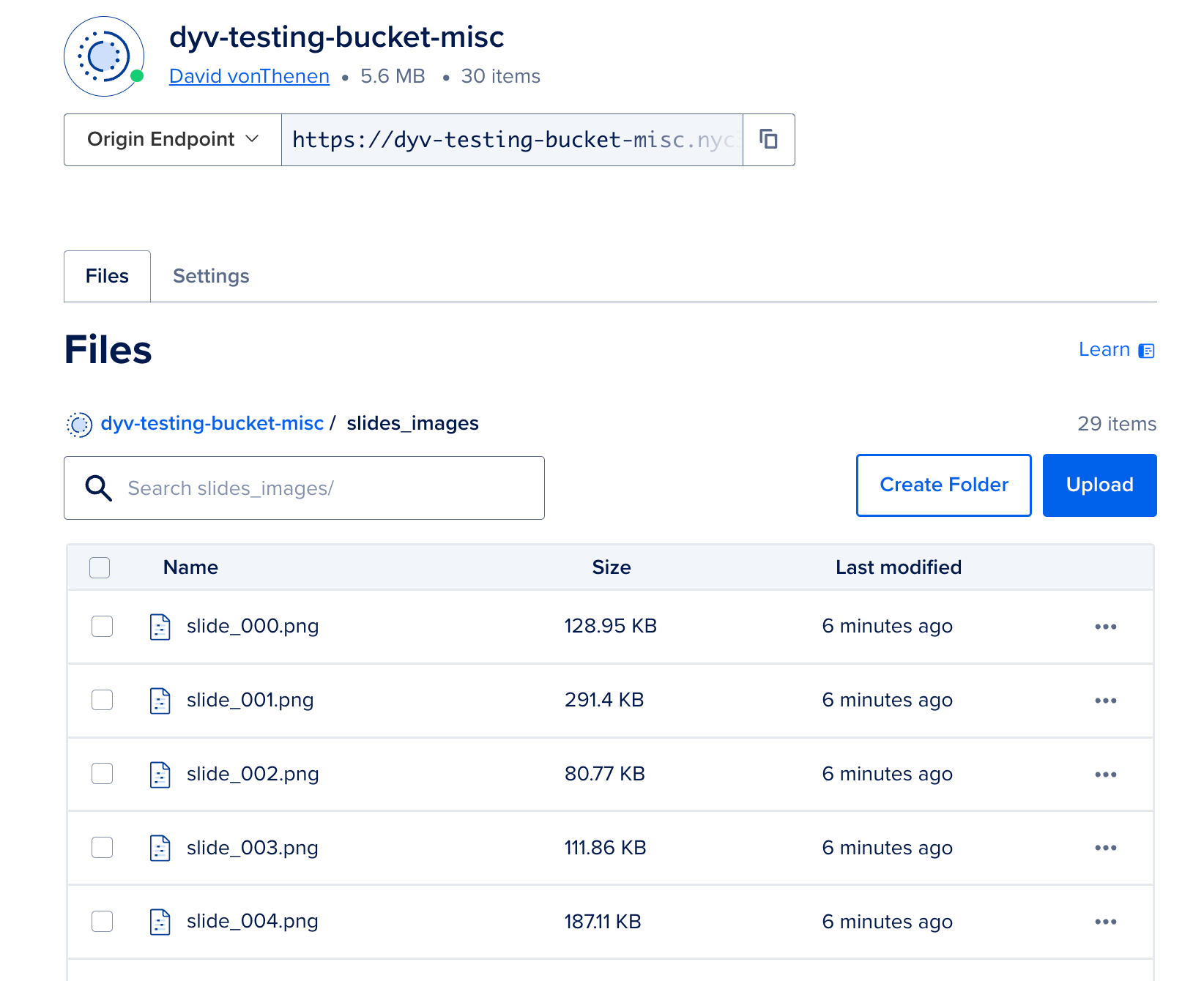Click file icon for slide_000.png

[x=160, y=627]
